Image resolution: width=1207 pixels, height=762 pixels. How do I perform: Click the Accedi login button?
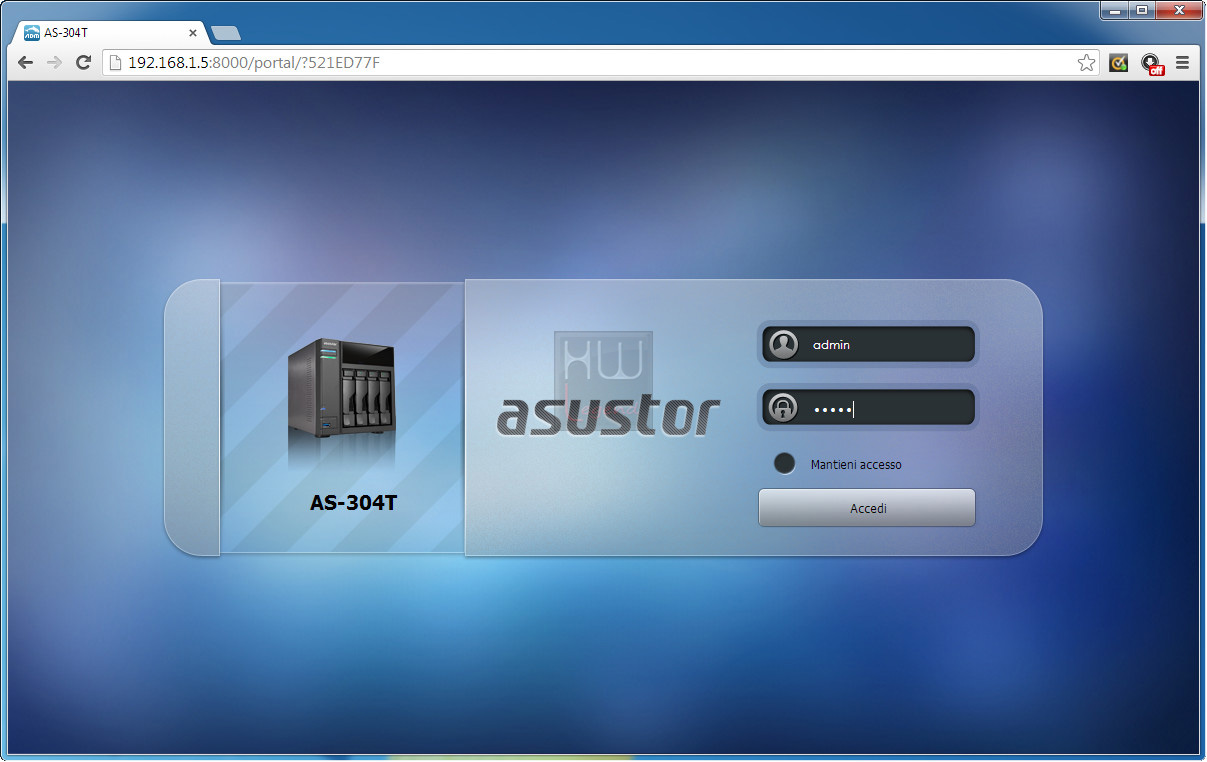coord(867,508)
